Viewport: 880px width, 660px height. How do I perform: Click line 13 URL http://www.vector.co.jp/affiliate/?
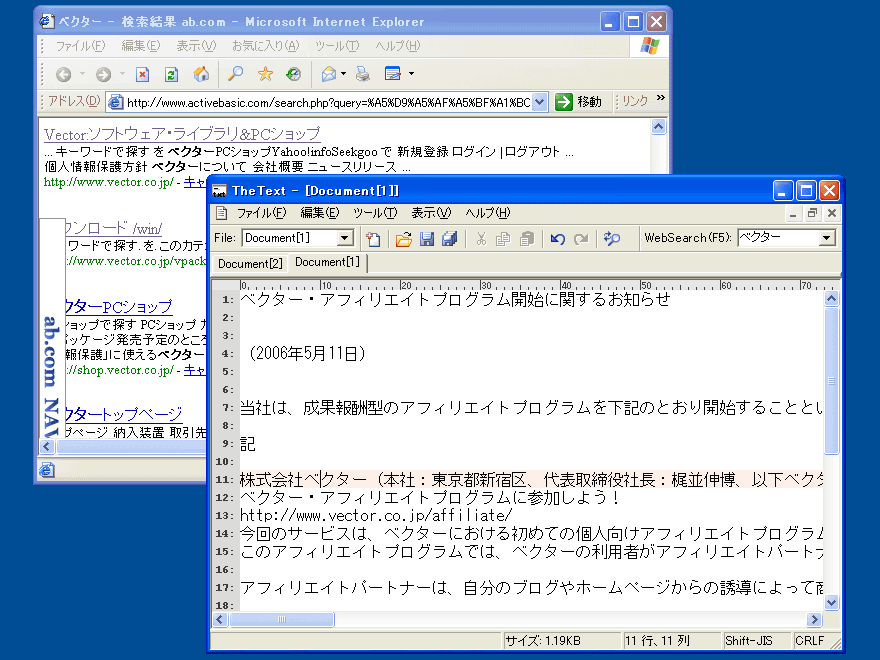pyautogui.click(x=376, y=515)
